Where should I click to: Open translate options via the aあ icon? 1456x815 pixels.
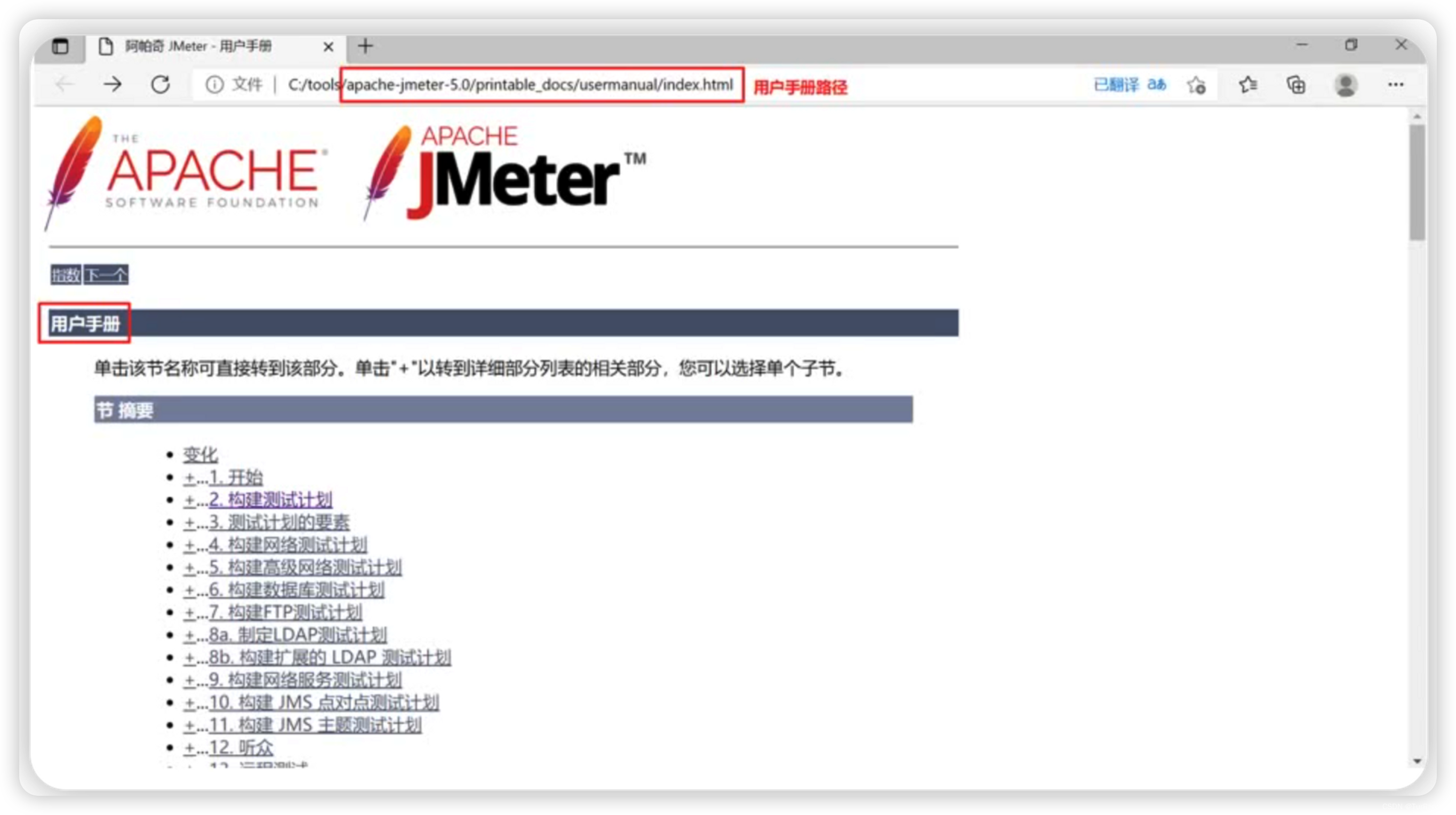pos(1156,85)
